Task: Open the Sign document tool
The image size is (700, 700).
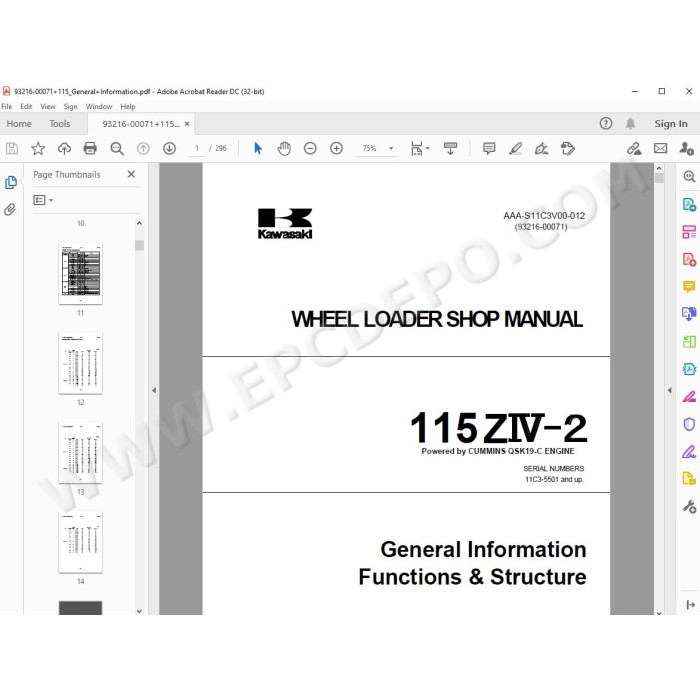Action: pos(542,148)
